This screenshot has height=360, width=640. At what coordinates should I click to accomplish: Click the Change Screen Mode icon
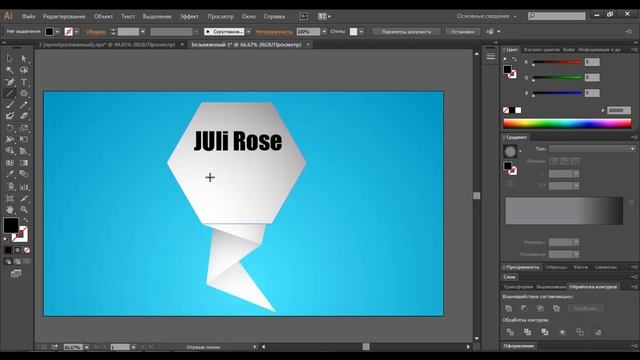[16, 273]
